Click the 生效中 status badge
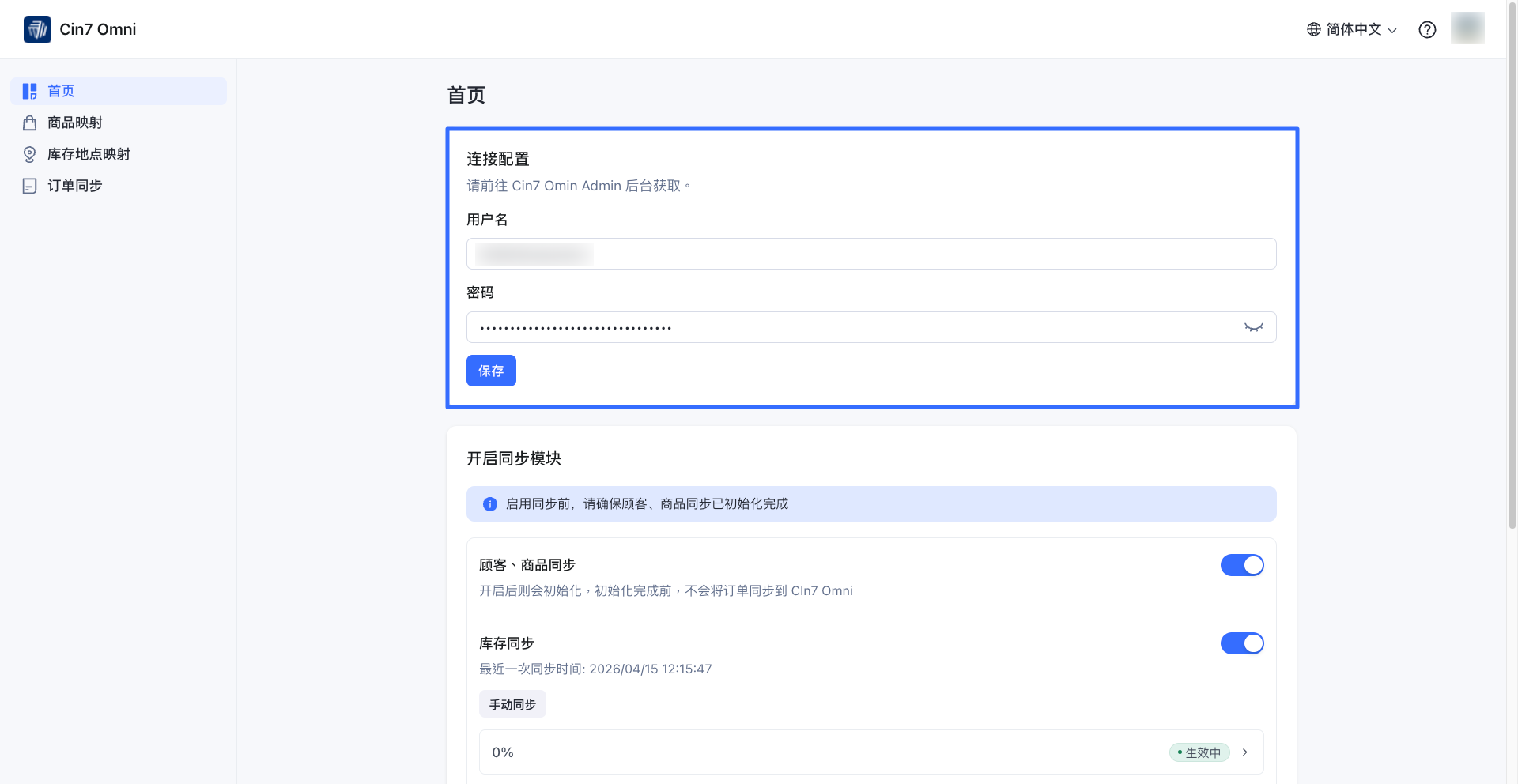The width and height of the screenshot is (1518, 784). [1199, 752]
